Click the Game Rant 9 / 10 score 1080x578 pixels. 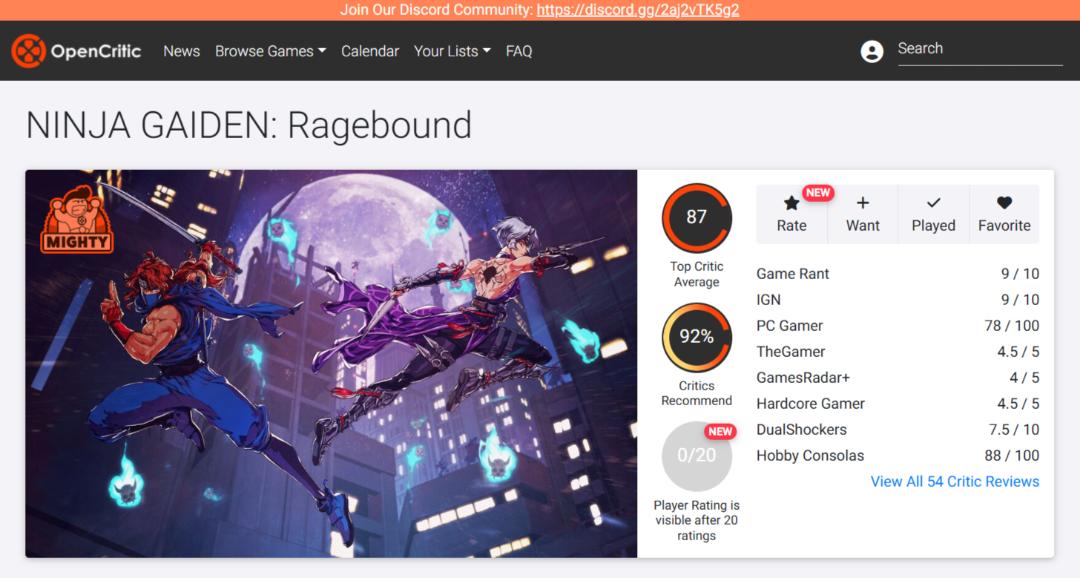pos(1020,273)
